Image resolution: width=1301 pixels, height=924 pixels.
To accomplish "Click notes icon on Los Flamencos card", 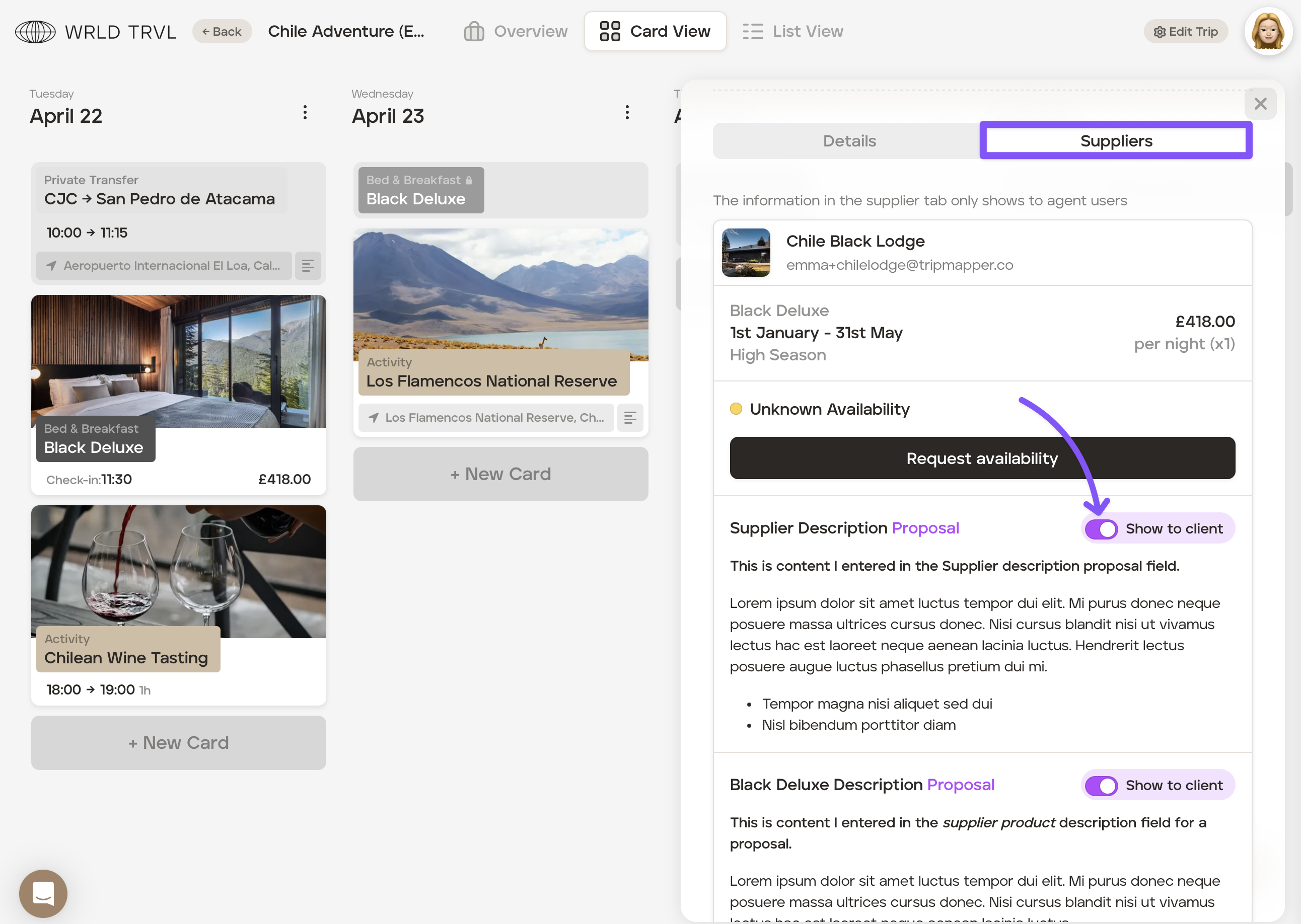I will point(630,418).
